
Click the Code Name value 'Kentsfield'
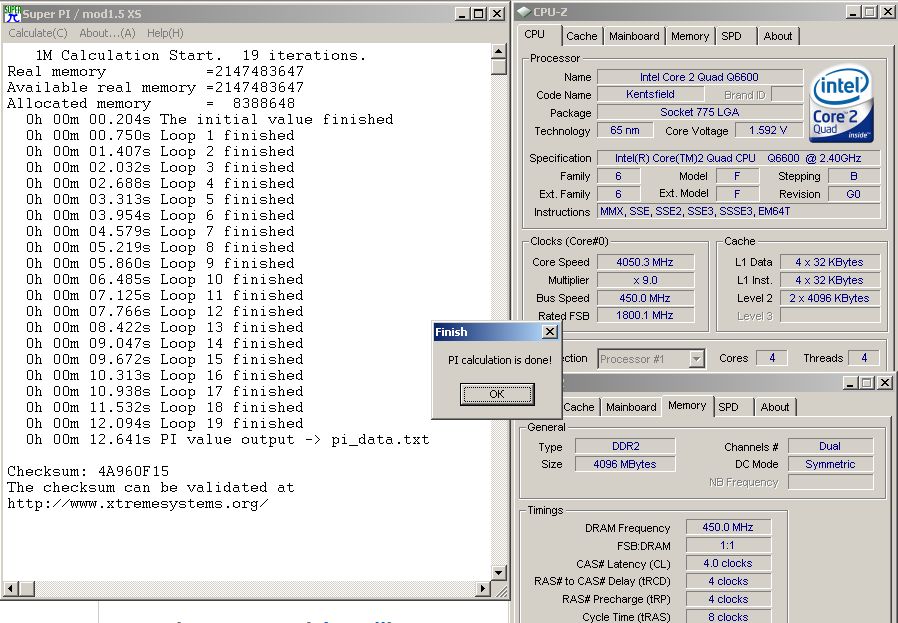[x=650, y=94]
